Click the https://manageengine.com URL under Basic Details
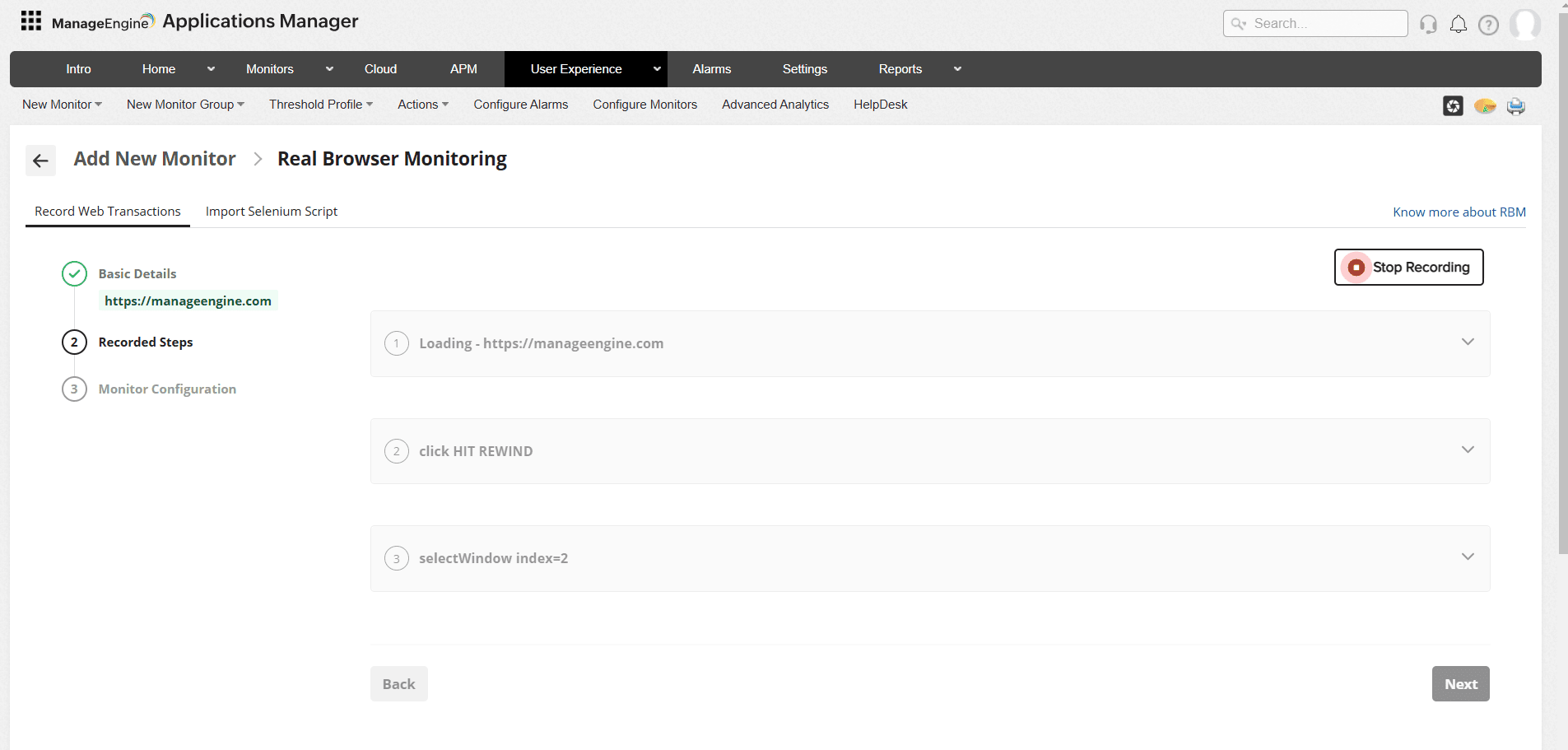Viewport: 1568px width, 750px height. tap(188, 300)
